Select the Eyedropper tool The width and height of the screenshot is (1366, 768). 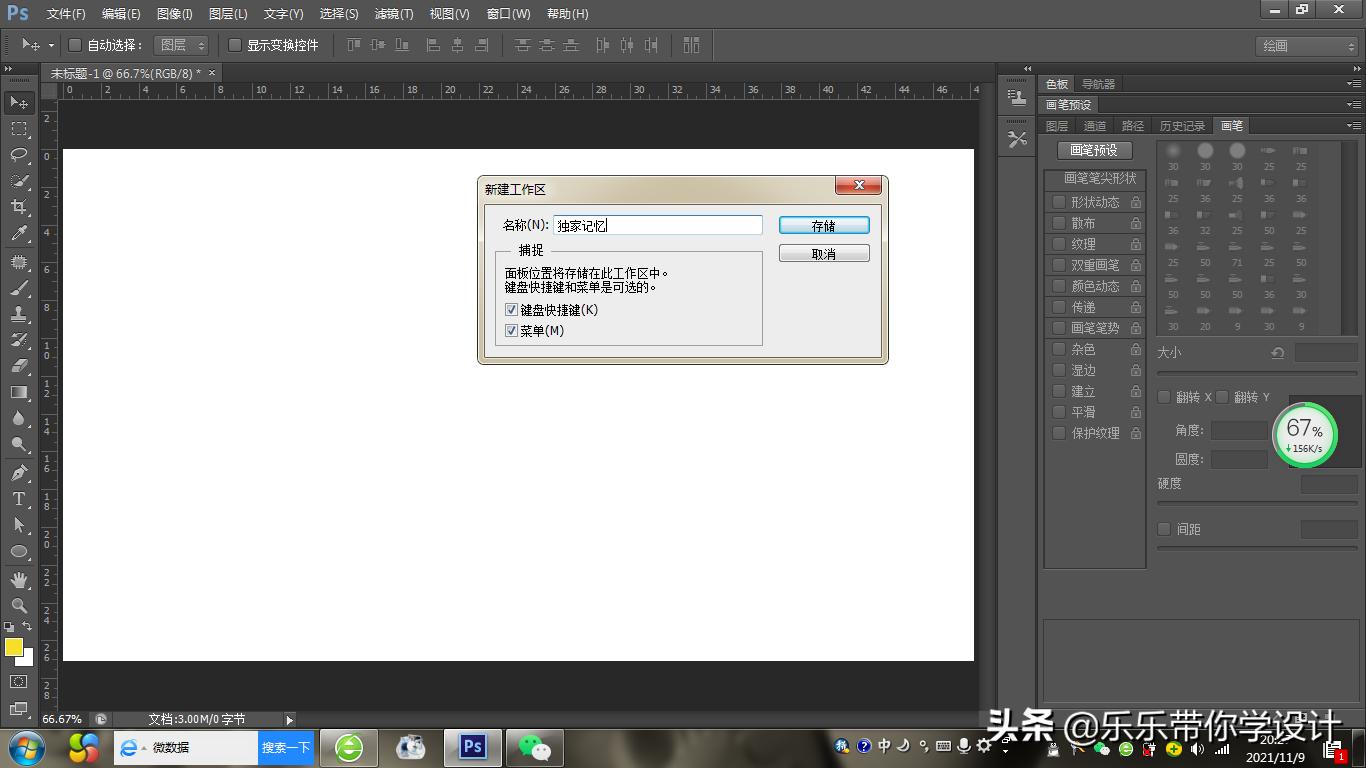pyautogui.click(x=19, y=234)
